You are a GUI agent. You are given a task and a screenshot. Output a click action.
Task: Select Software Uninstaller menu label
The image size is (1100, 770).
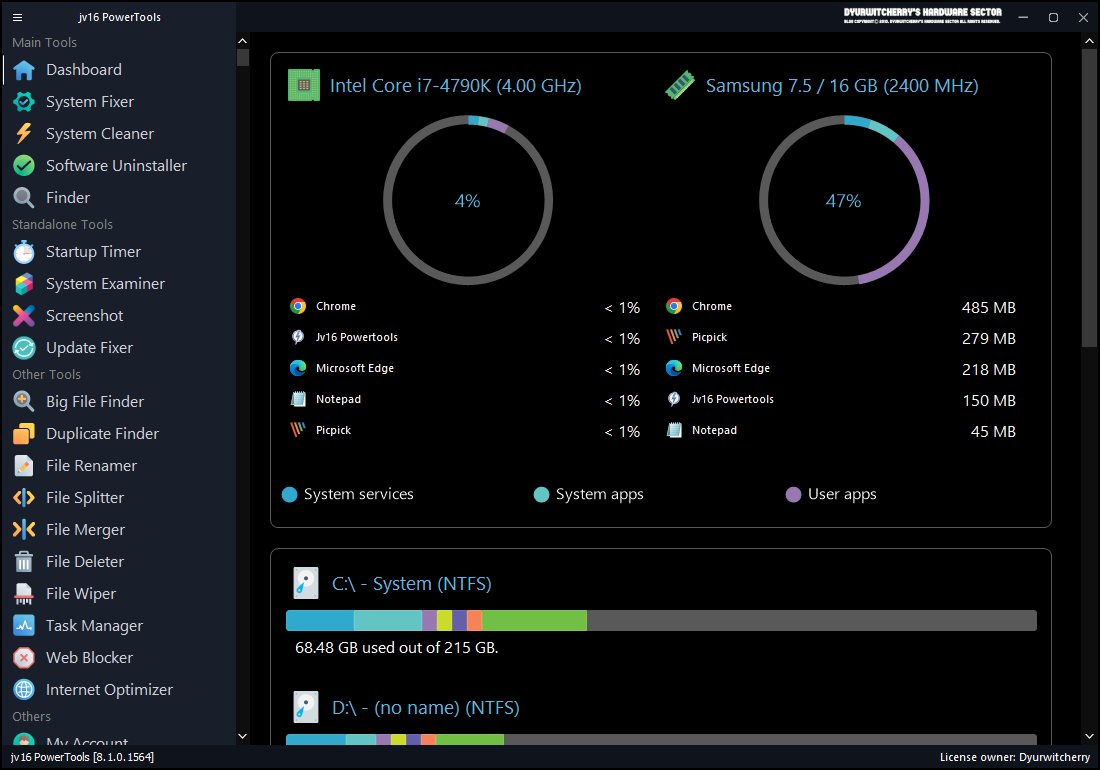(116, 166)
